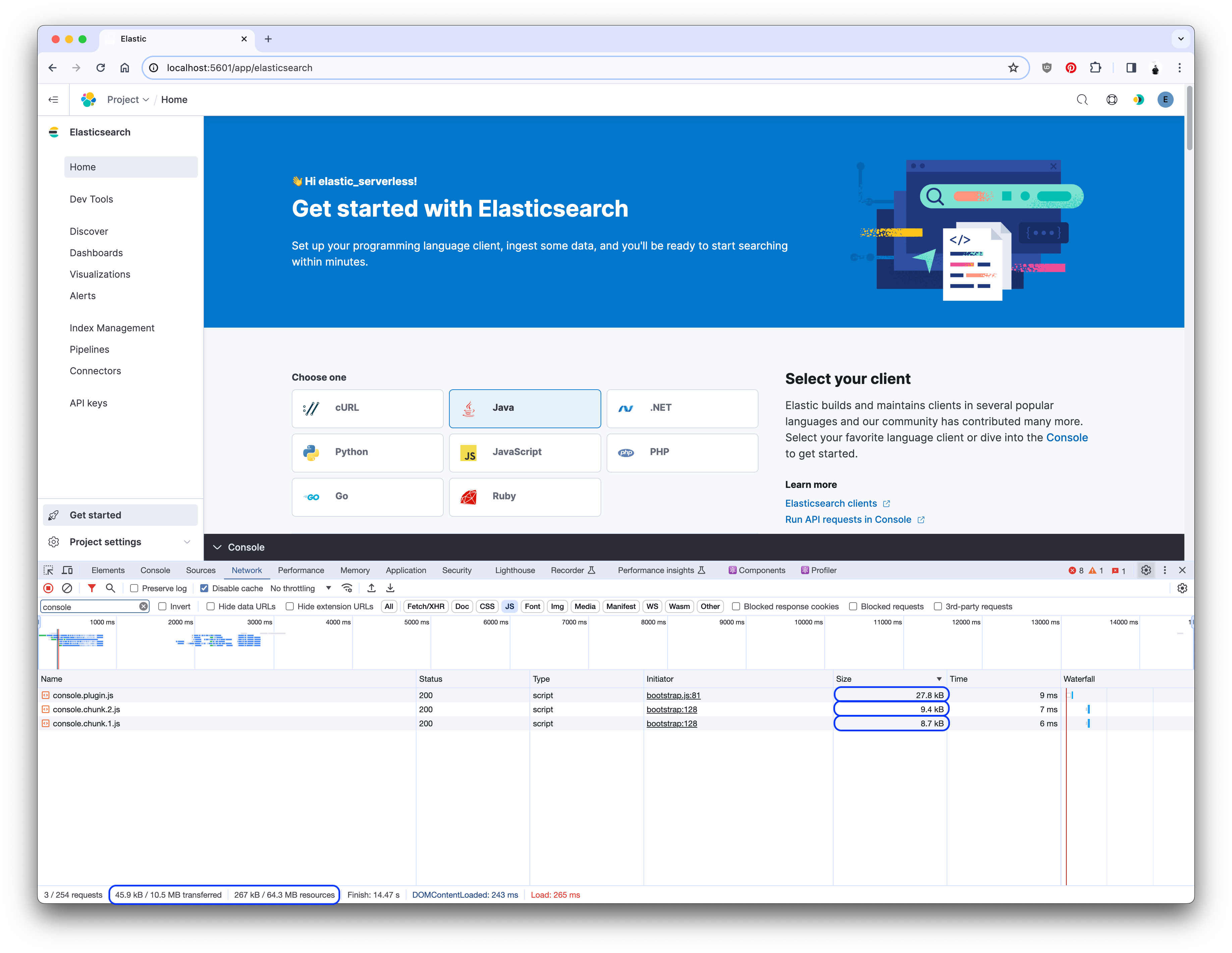1232x953 pixels.
Task: Open the user avatar E menu
Action: pos(1165,100)
